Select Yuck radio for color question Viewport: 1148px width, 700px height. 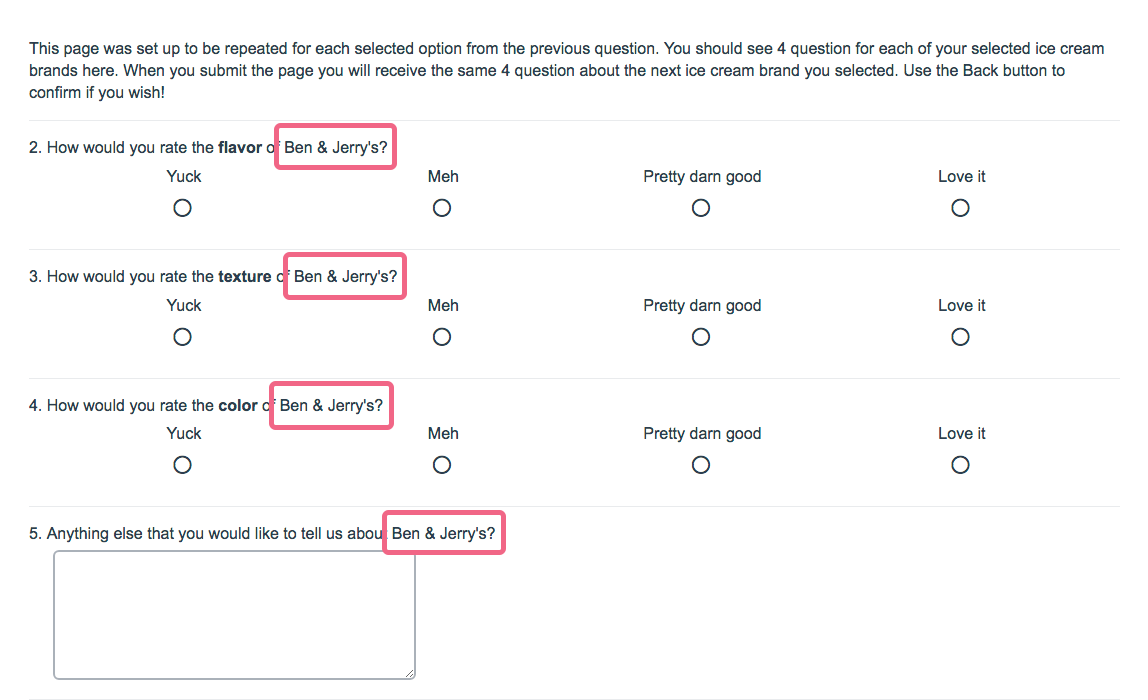coord(182,465)
